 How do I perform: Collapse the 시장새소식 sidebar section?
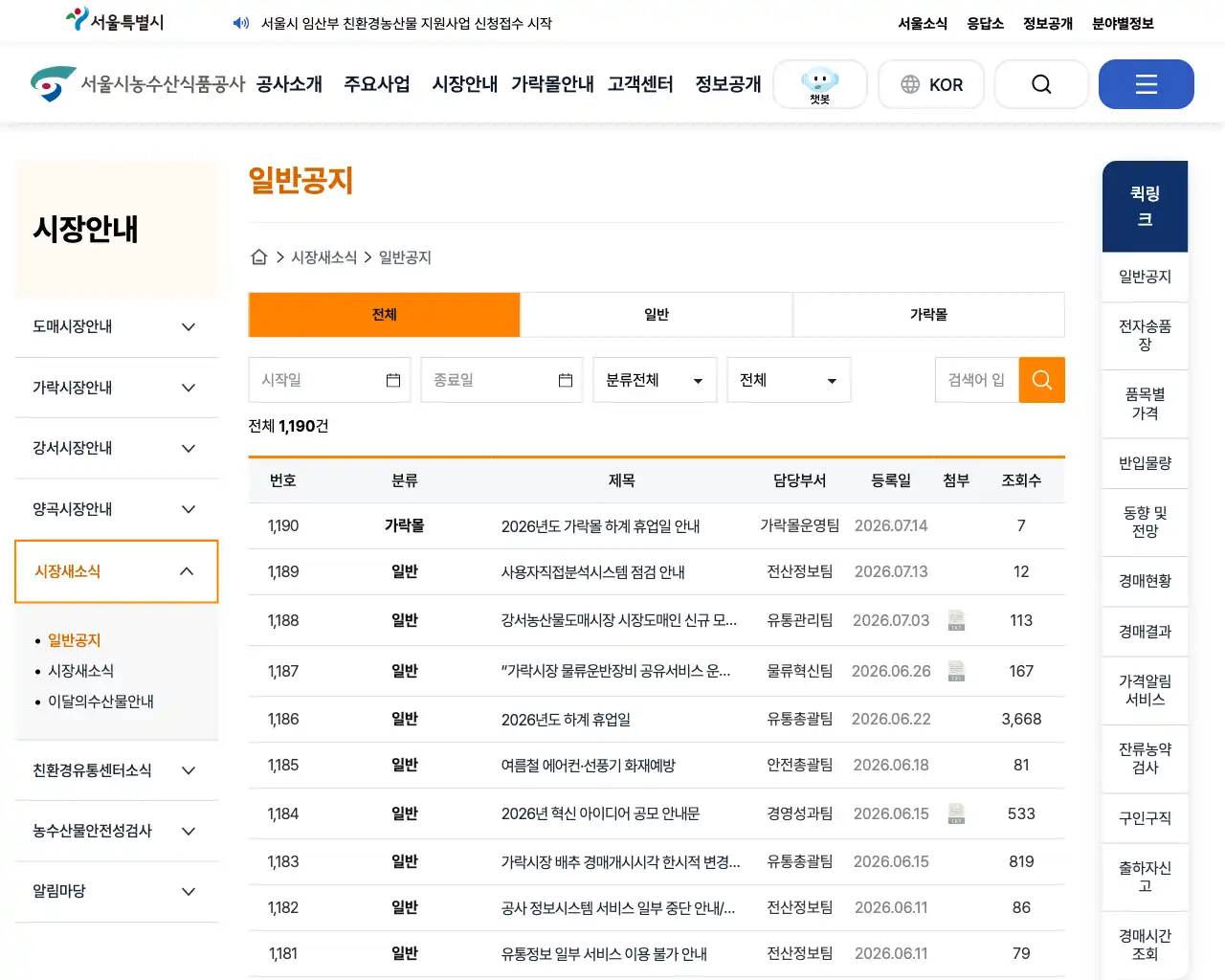[x=117, y=571]
